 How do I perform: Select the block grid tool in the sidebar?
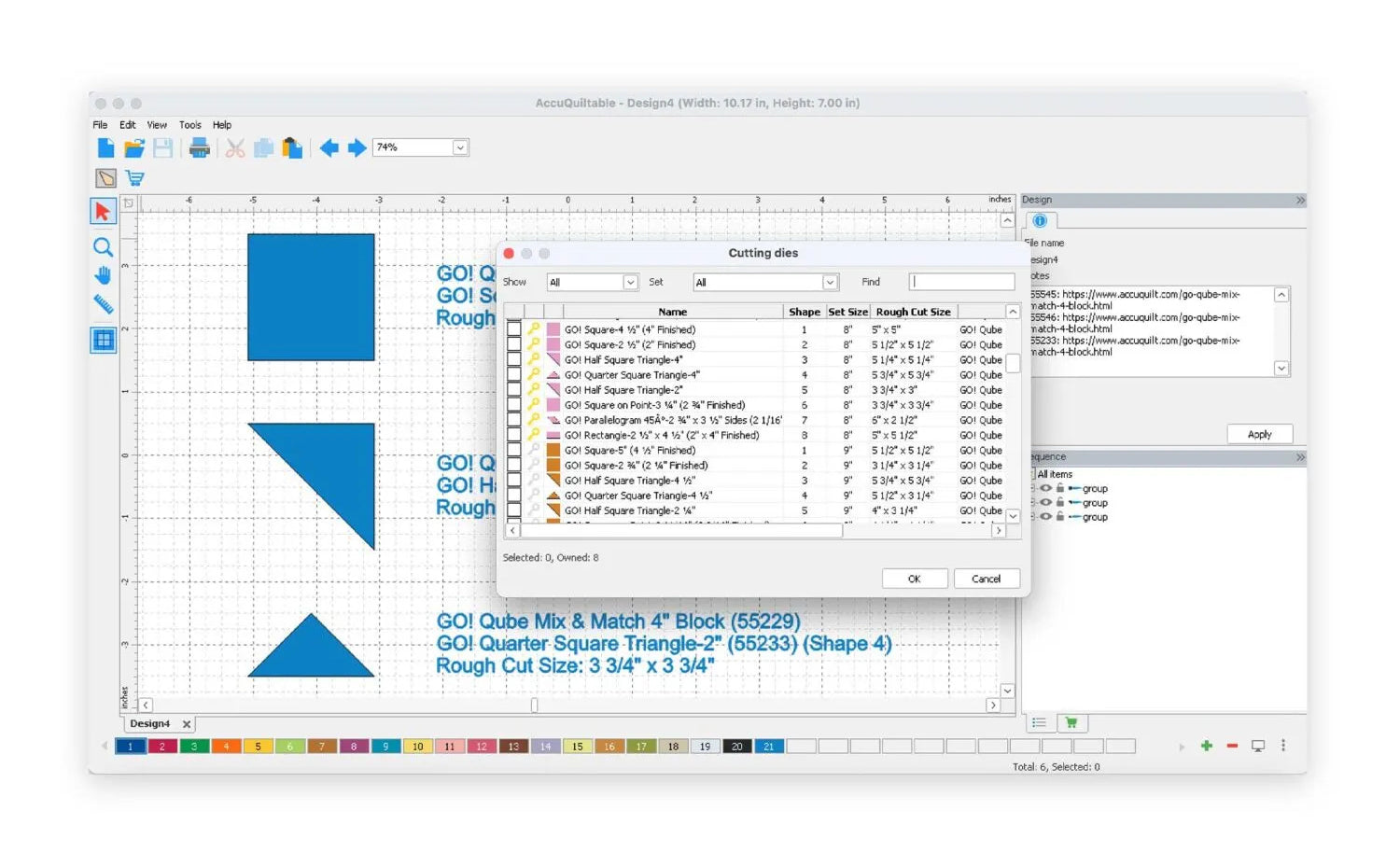pos(104,341)
